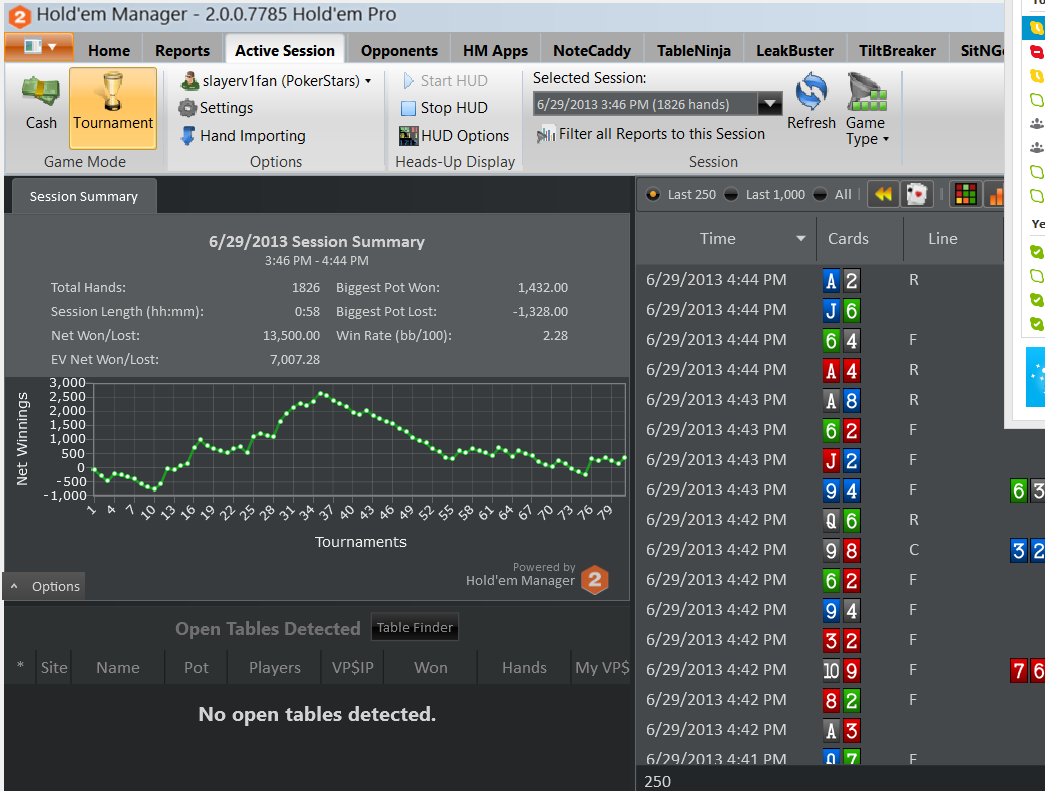Viewport: 1045px width, 791px height.
Task: Click the Won column header
Action: (x=431, y=668)
